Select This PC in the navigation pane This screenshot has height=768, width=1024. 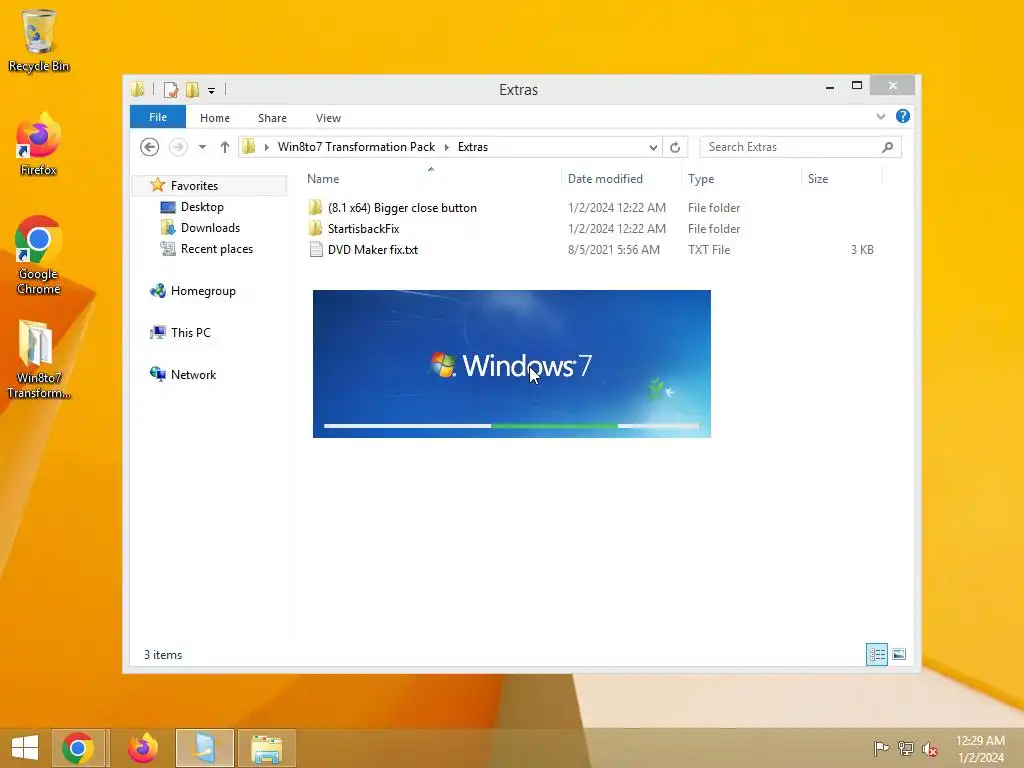click(191, 332)
